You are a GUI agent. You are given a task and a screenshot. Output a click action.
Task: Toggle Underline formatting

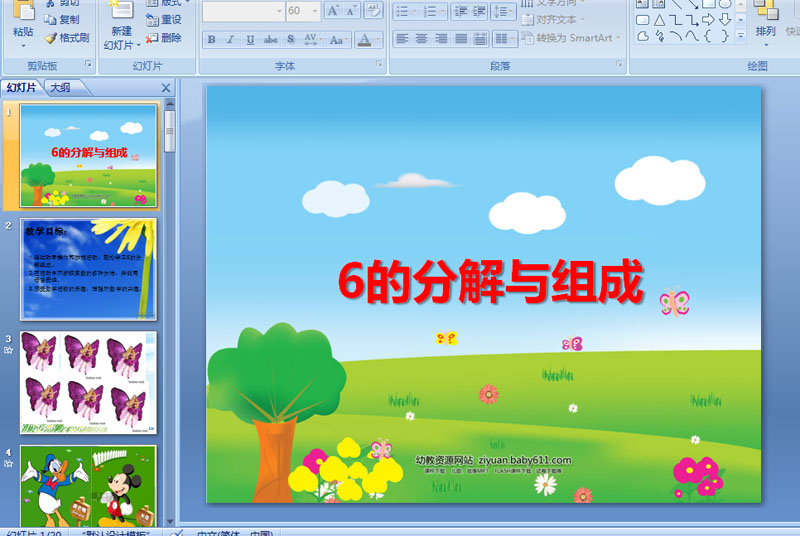(x=250, y=39)
